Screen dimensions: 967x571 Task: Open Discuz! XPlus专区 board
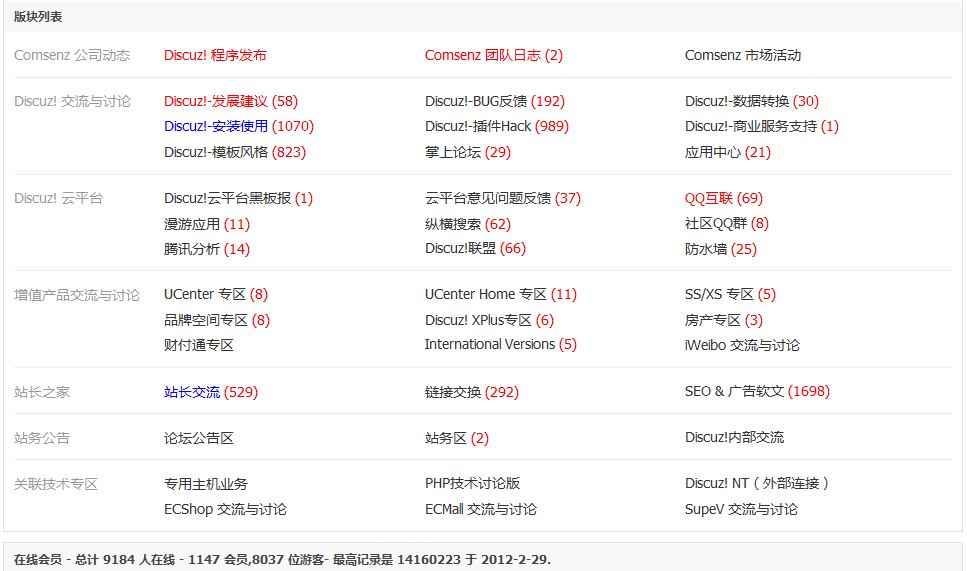tap(478, 320)
